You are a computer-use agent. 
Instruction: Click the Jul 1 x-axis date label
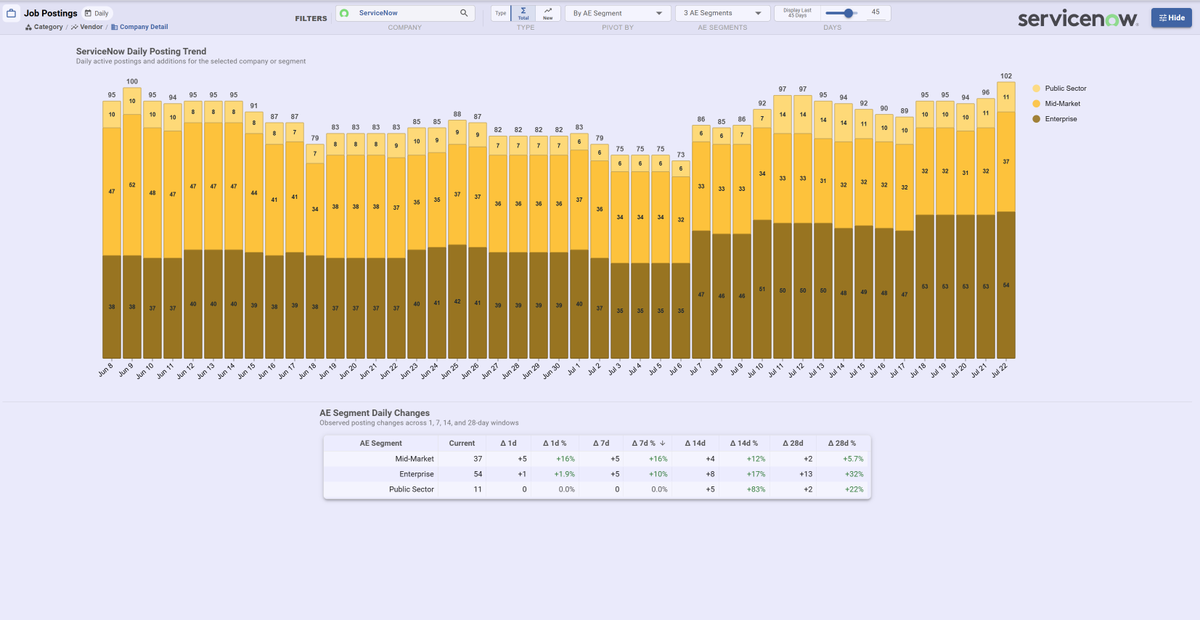(x=576, y=371)
